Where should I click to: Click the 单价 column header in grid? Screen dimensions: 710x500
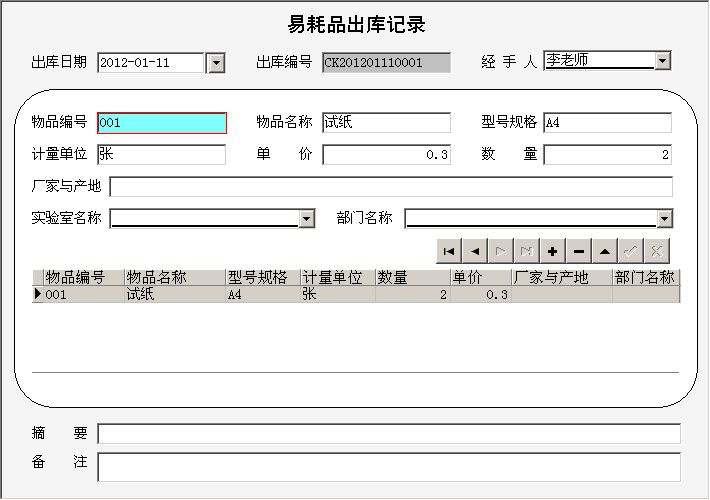pyautogui.click(x=481, y=277)
